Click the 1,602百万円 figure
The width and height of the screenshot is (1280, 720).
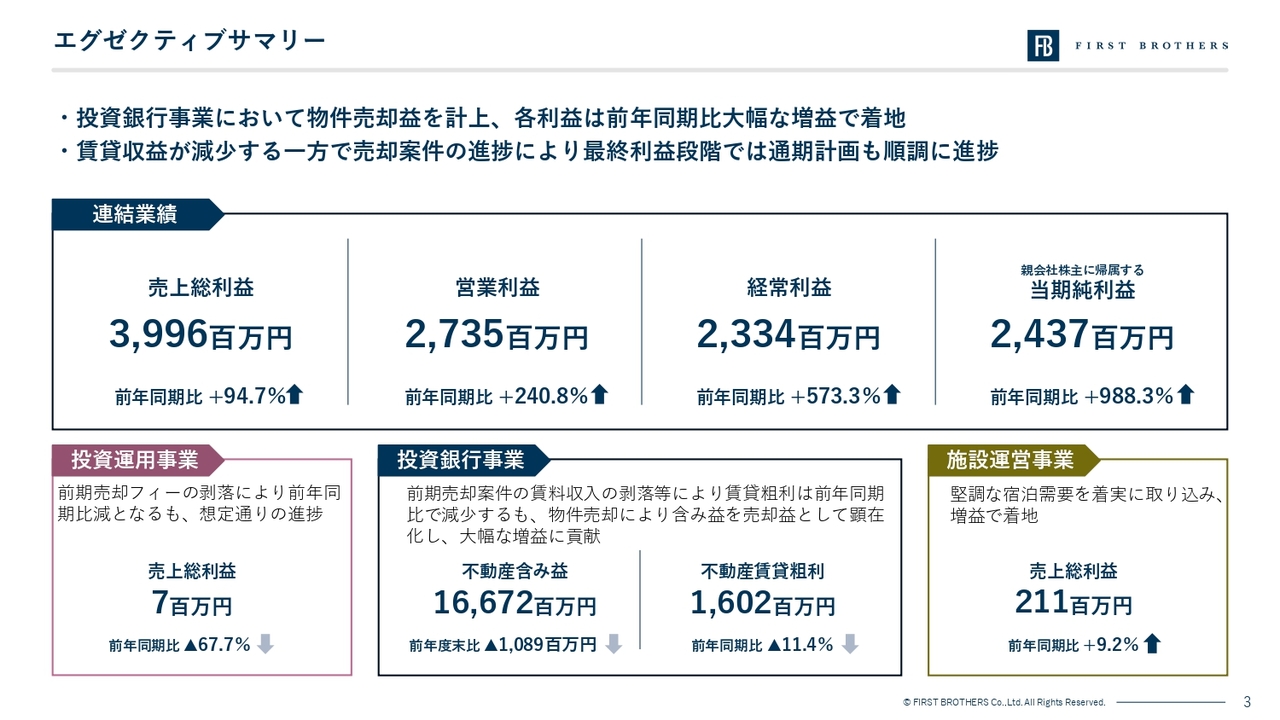[x=763, y=604]
